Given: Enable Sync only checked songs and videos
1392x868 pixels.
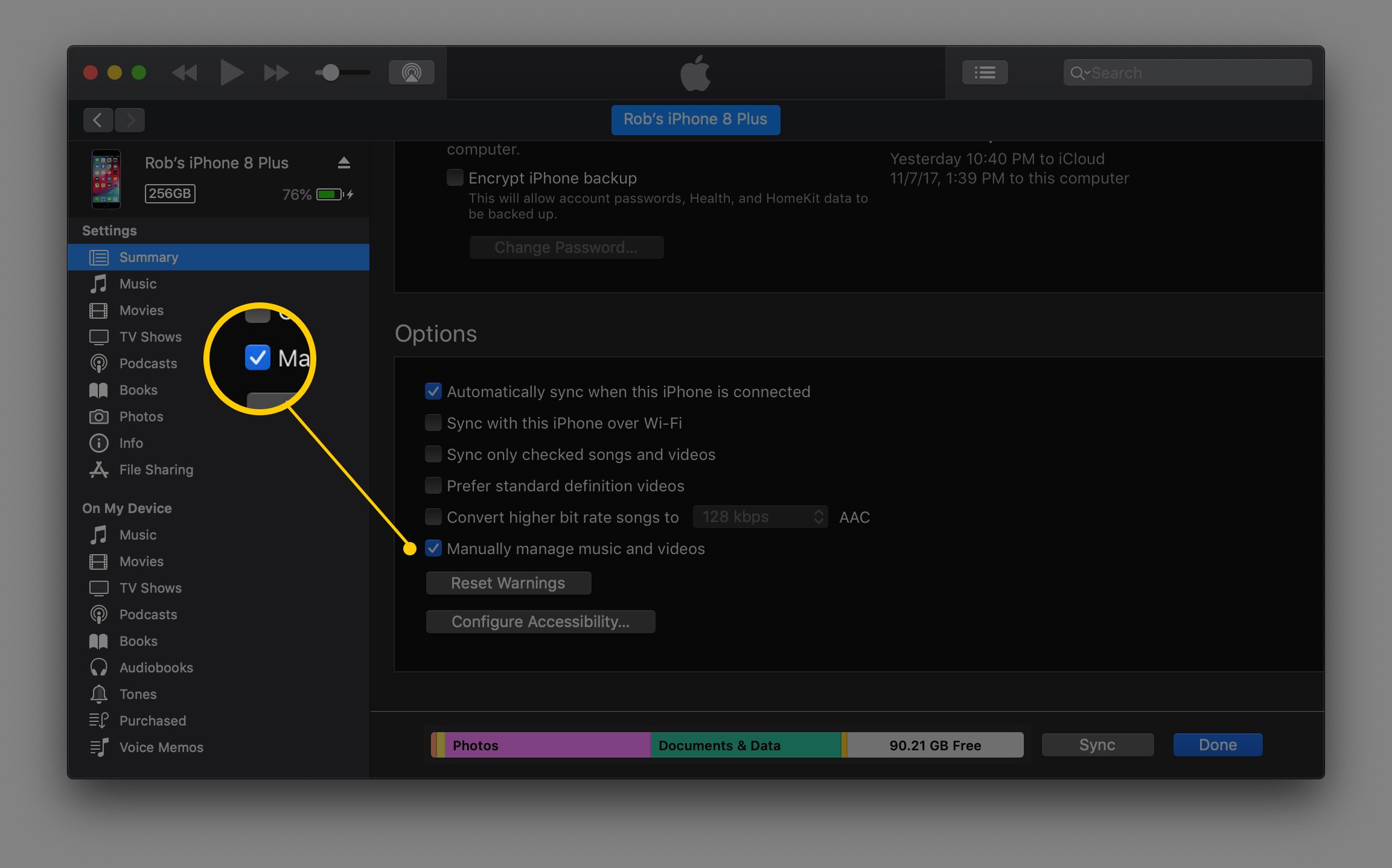Looking at the screenshot, I should point(433,454).
